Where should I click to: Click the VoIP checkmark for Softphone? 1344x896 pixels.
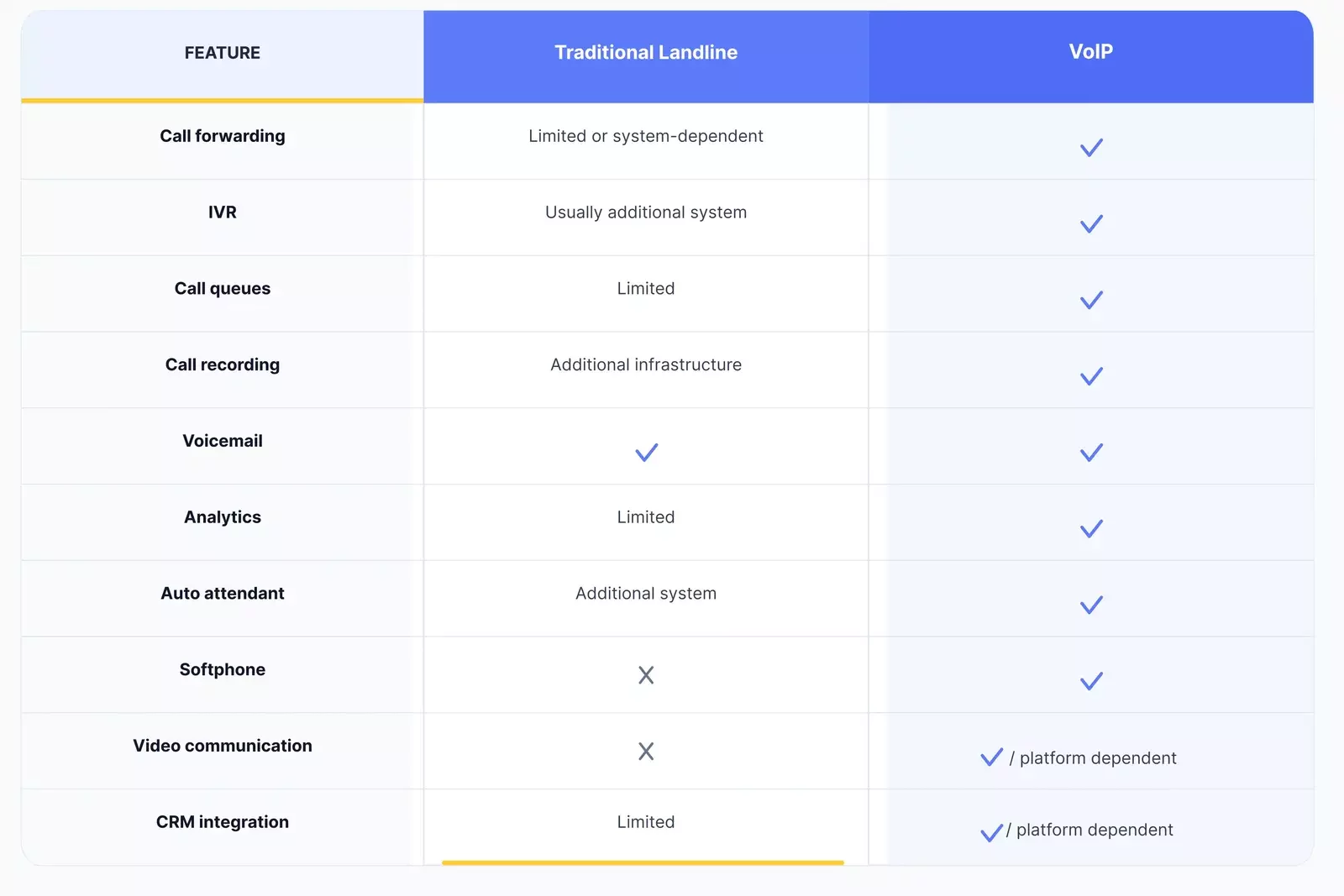1091,681
